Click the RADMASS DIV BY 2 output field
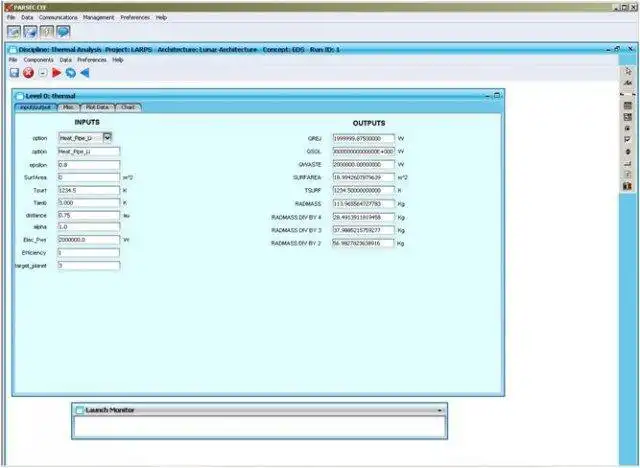Viewport: 640px width, 468px height. (x=364, y=243)
